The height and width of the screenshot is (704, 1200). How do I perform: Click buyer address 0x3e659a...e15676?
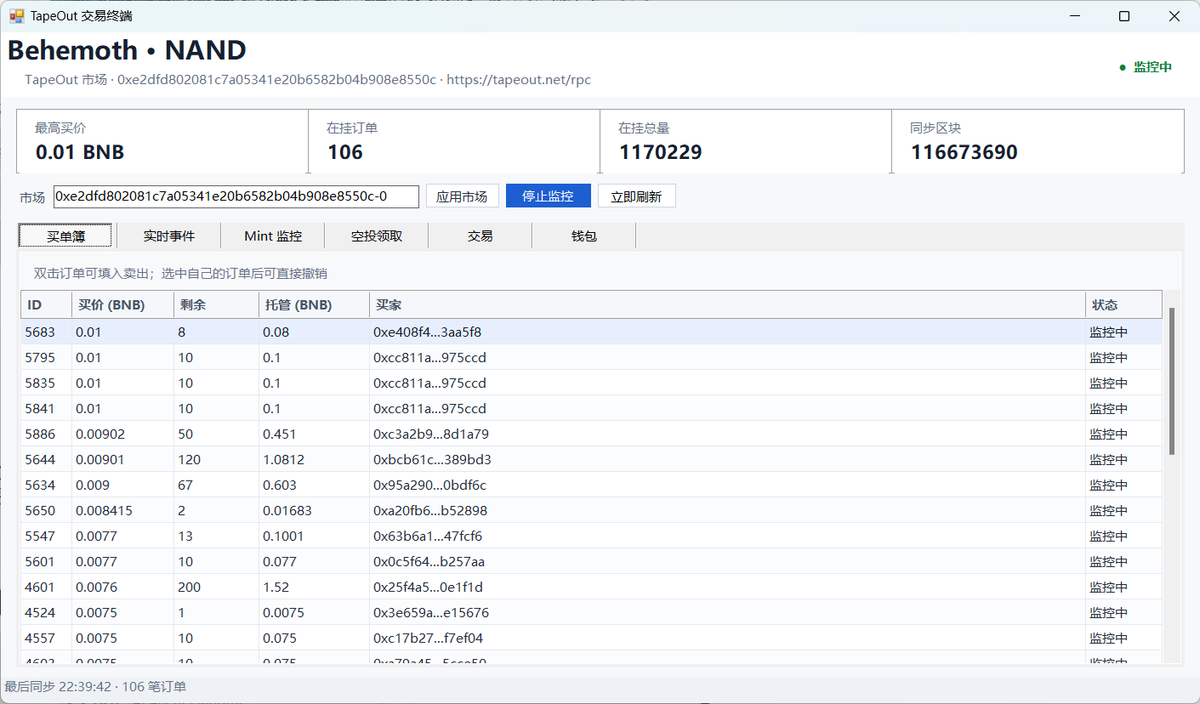point(431,612)
